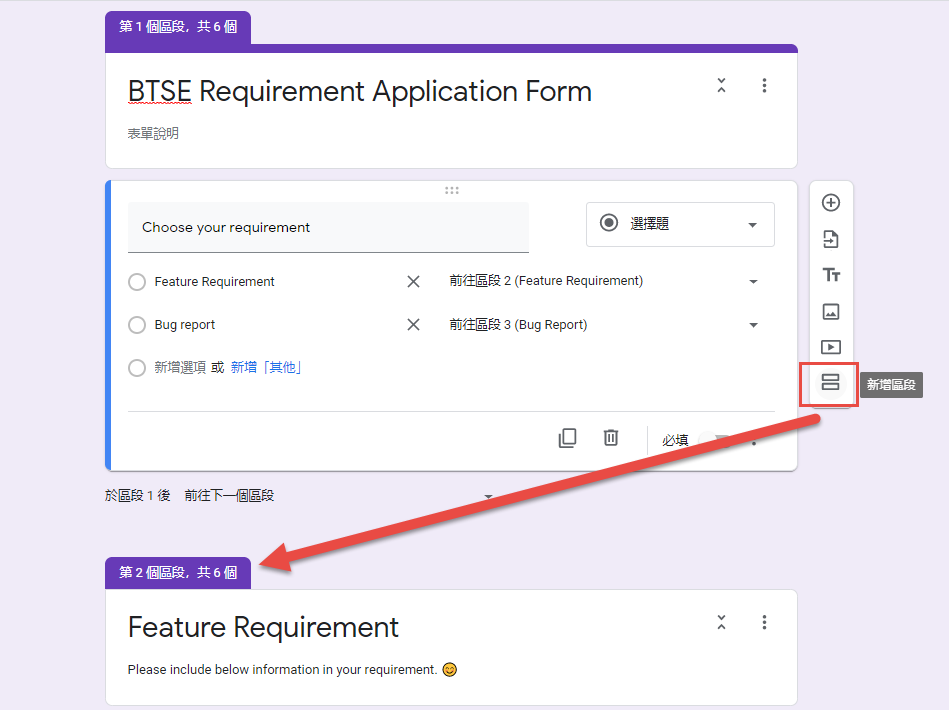Collapse the BTSE Requirement Application Form section
The width and height of the screenshot is (949, 710).
[721, 85]
